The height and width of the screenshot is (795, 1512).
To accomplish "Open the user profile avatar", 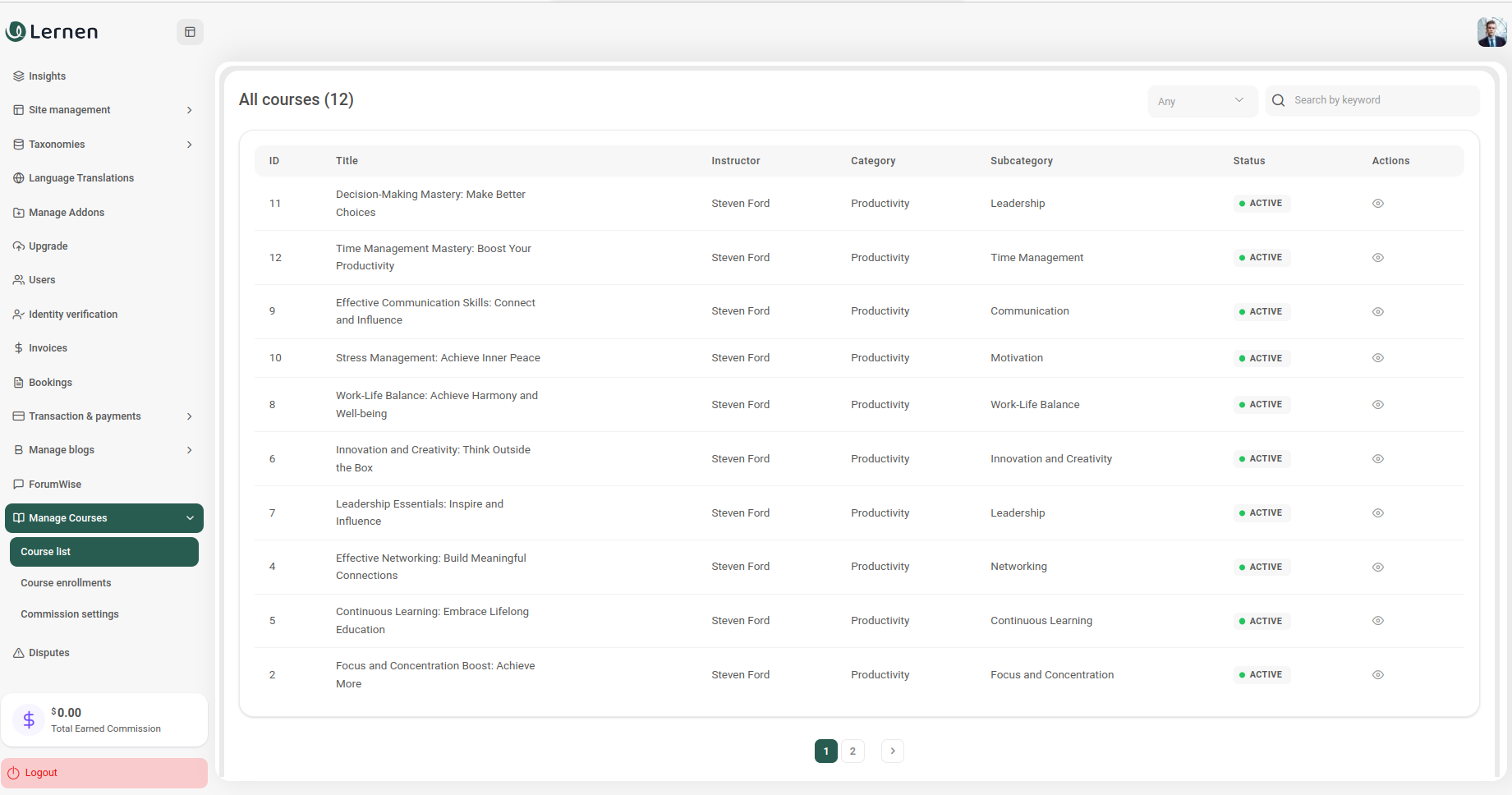I will [x=1491, y=32].
